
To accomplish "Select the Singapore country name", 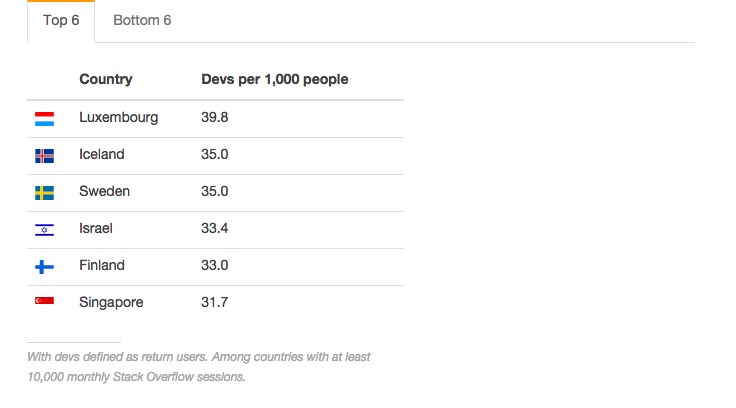I will tap(111, 302).
